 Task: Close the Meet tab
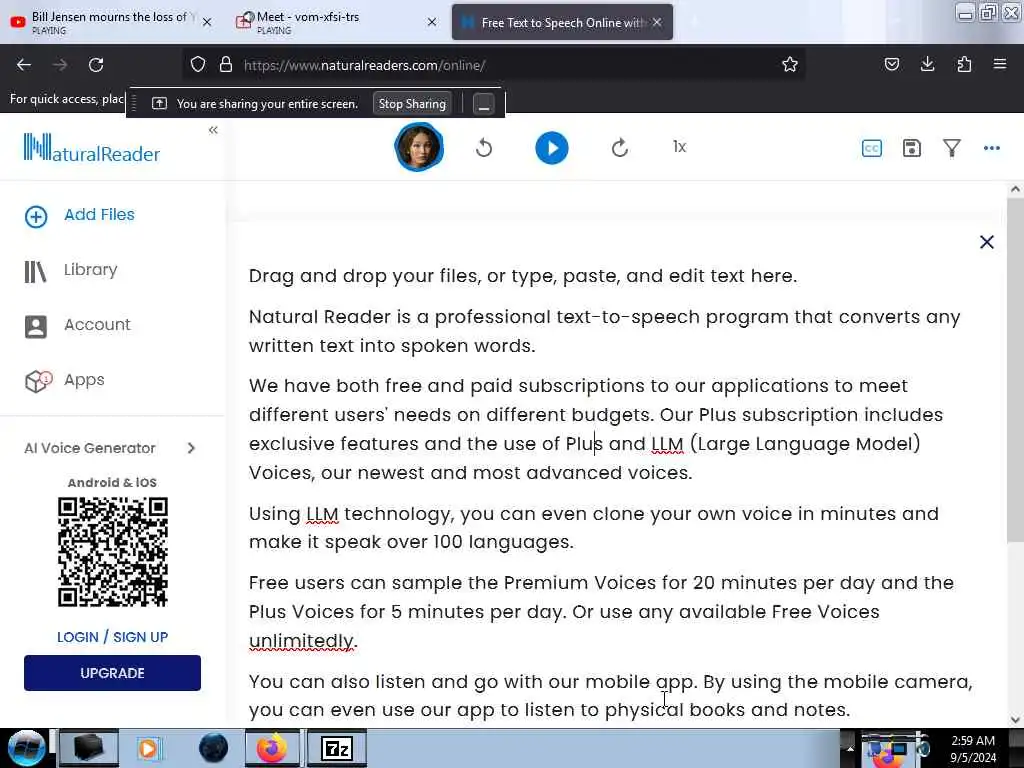click(x=432, y=22)
